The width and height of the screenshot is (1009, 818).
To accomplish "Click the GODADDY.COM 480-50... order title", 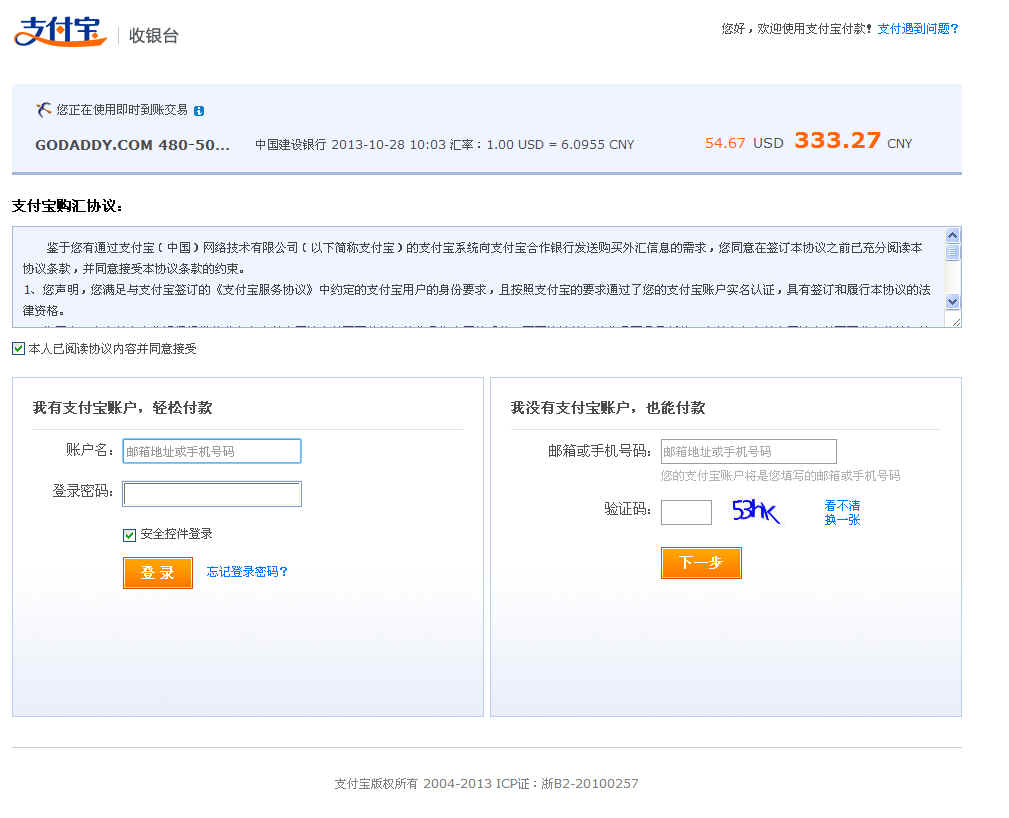I will click(132, 145).
